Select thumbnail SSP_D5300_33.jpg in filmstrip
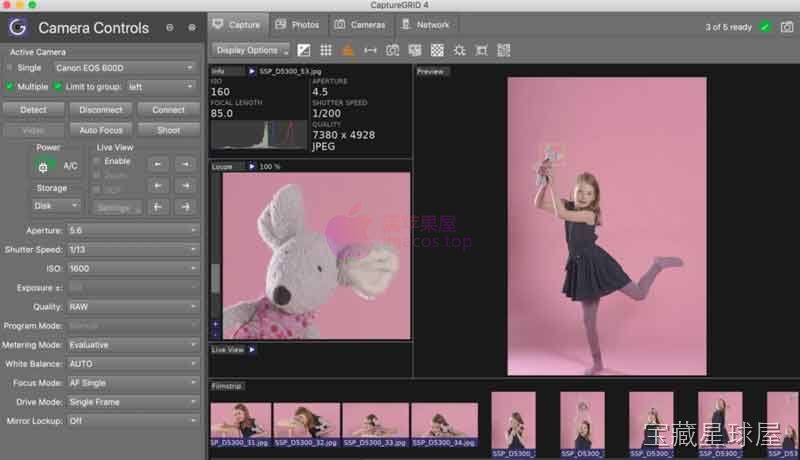The height and width of the screenshot is (460, 800). (x=375, y=424)
